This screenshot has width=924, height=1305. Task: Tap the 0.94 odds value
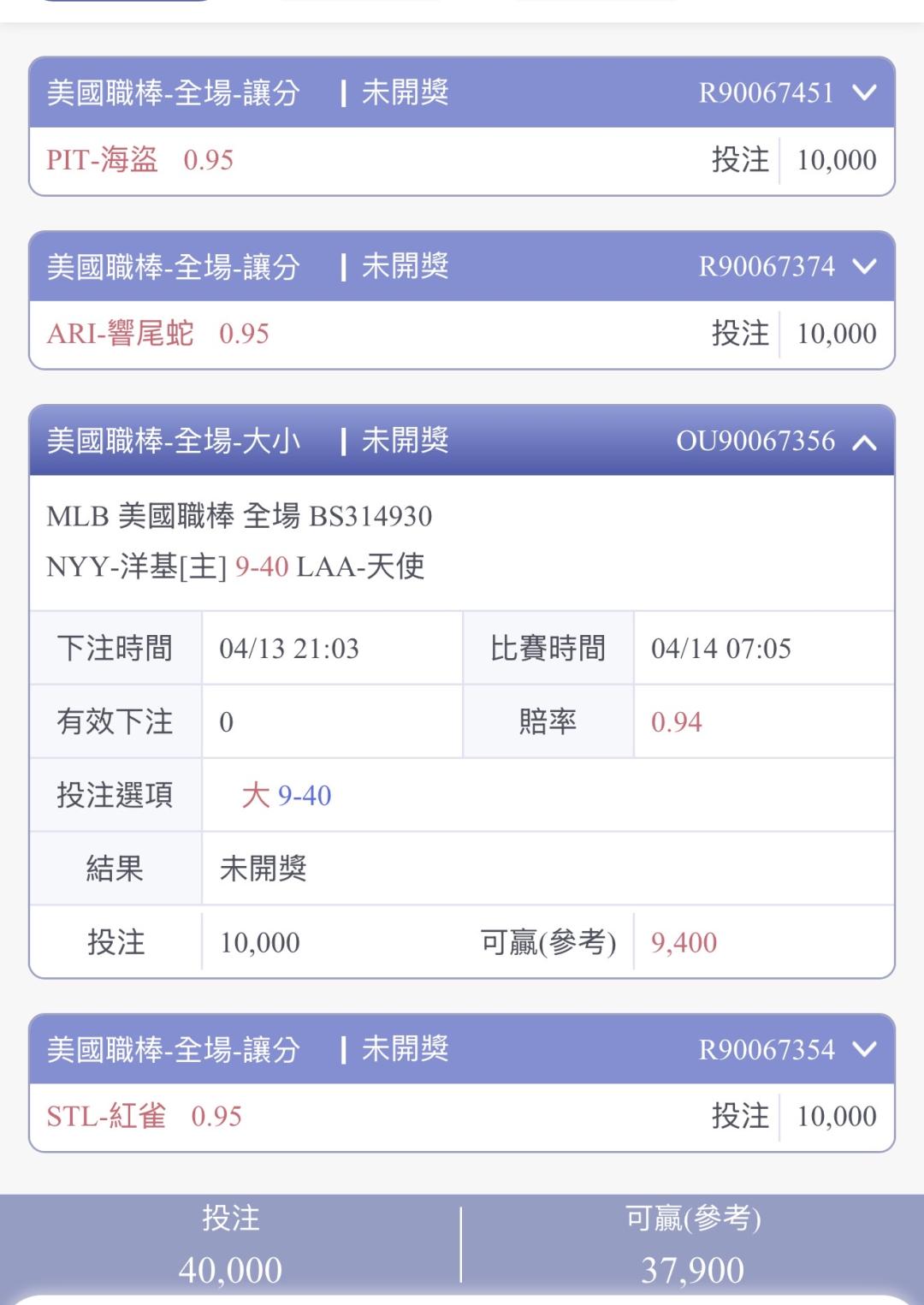[676, 722]
